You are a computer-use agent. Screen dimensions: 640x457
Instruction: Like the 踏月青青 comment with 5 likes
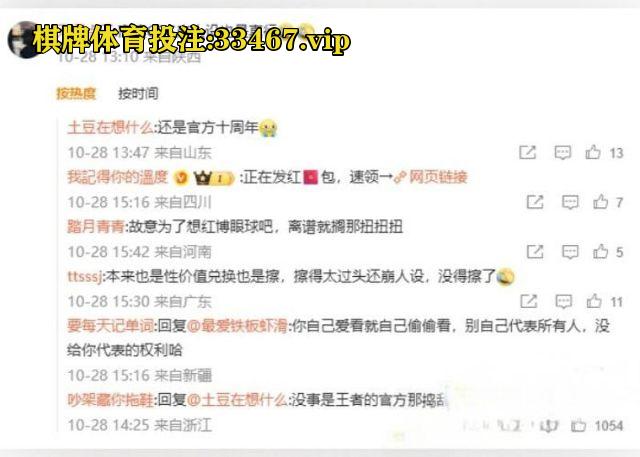point(600,252)
